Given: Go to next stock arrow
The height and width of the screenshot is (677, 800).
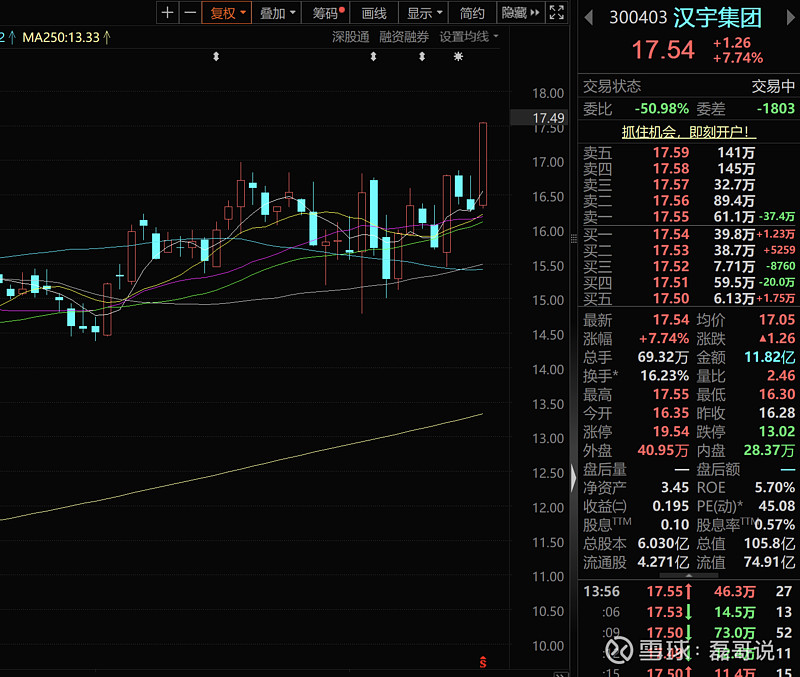Looking at the screenshot, I should coord(790,18).
